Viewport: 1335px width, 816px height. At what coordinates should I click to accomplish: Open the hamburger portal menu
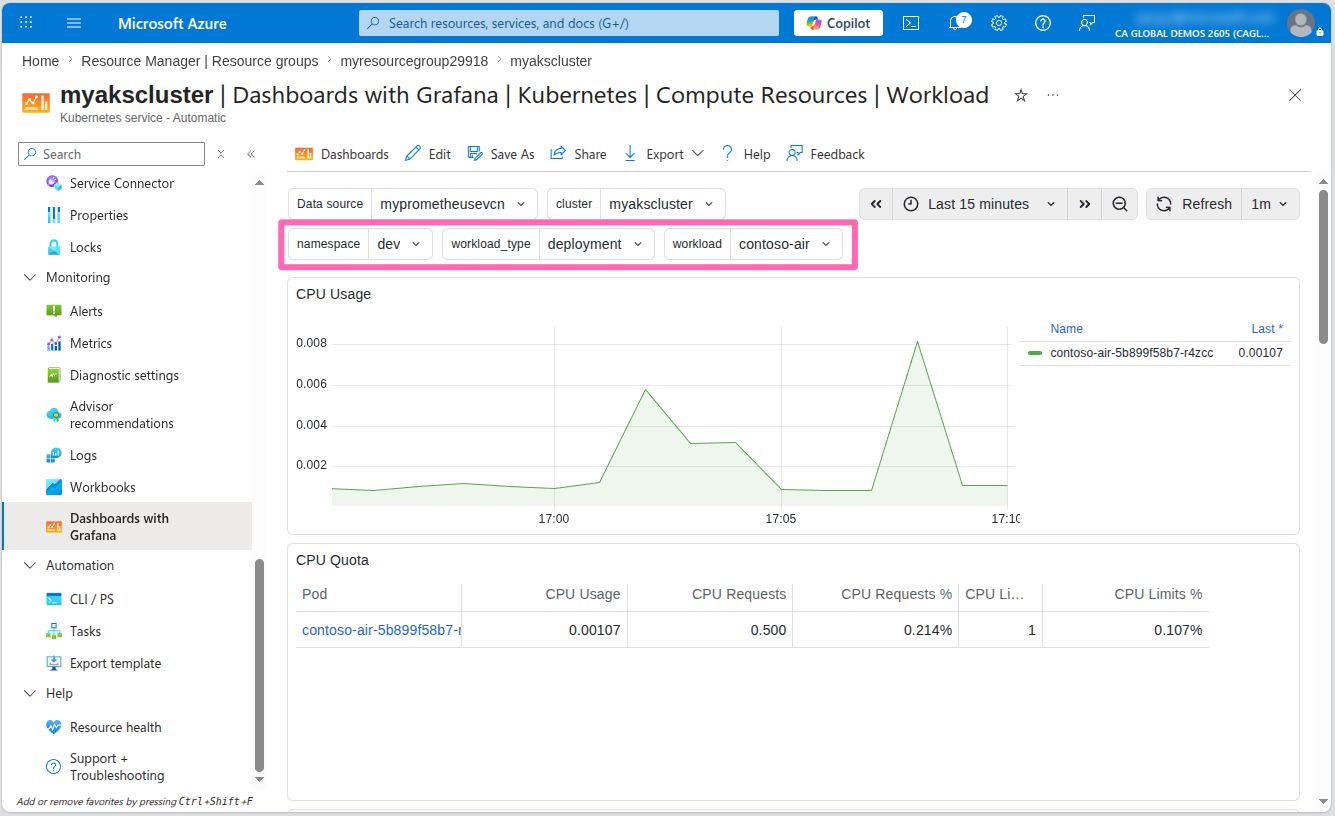(74, 22)
